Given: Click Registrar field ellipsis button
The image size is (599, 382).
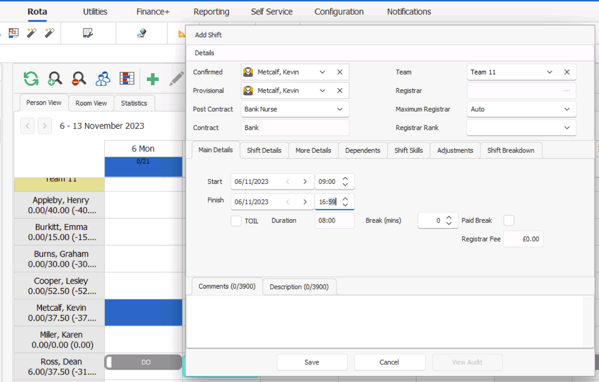Looking at the screenshot, I should 567,91.
